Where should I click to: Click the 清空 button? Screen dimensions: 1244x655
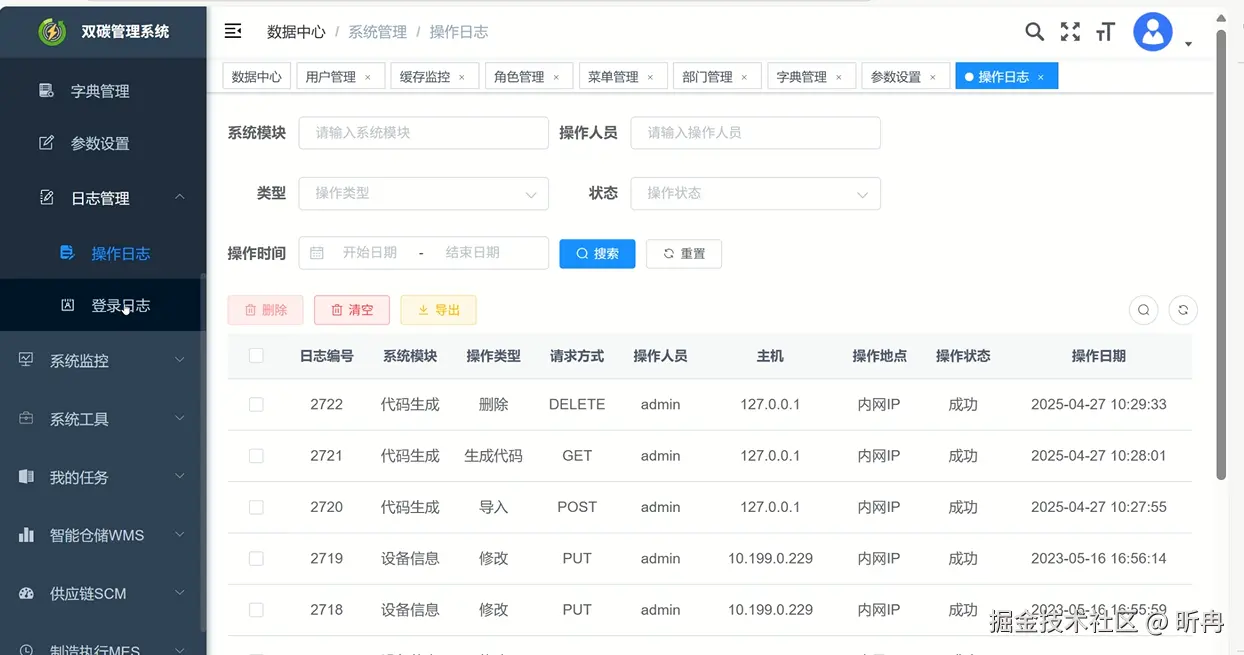tap(351, 310)
